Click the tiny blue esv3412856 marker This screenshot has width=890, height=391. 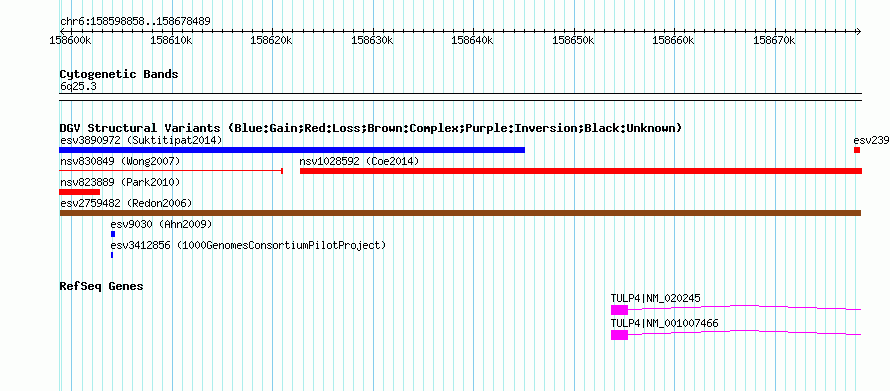(112, 255)
